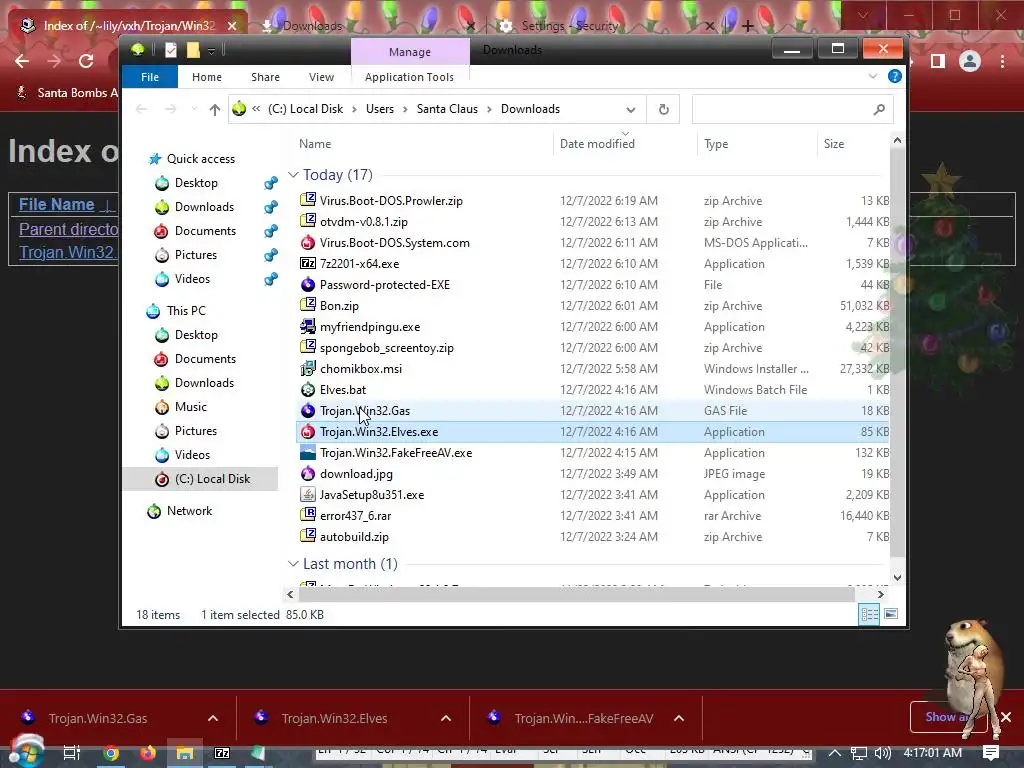The height and width of the screenshot is (768, 1024).
Task: Click the horizontal scrollbar in file list
Action: tap(575, 594)
